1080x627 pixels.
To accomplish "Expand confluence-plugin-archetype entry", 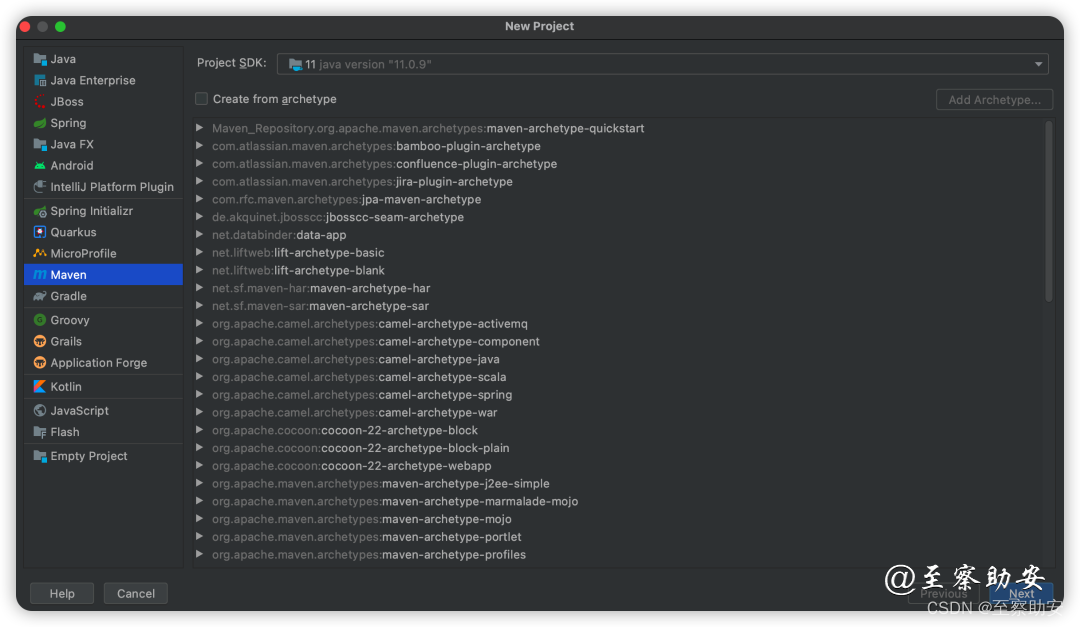I will (x=199, y=164).
